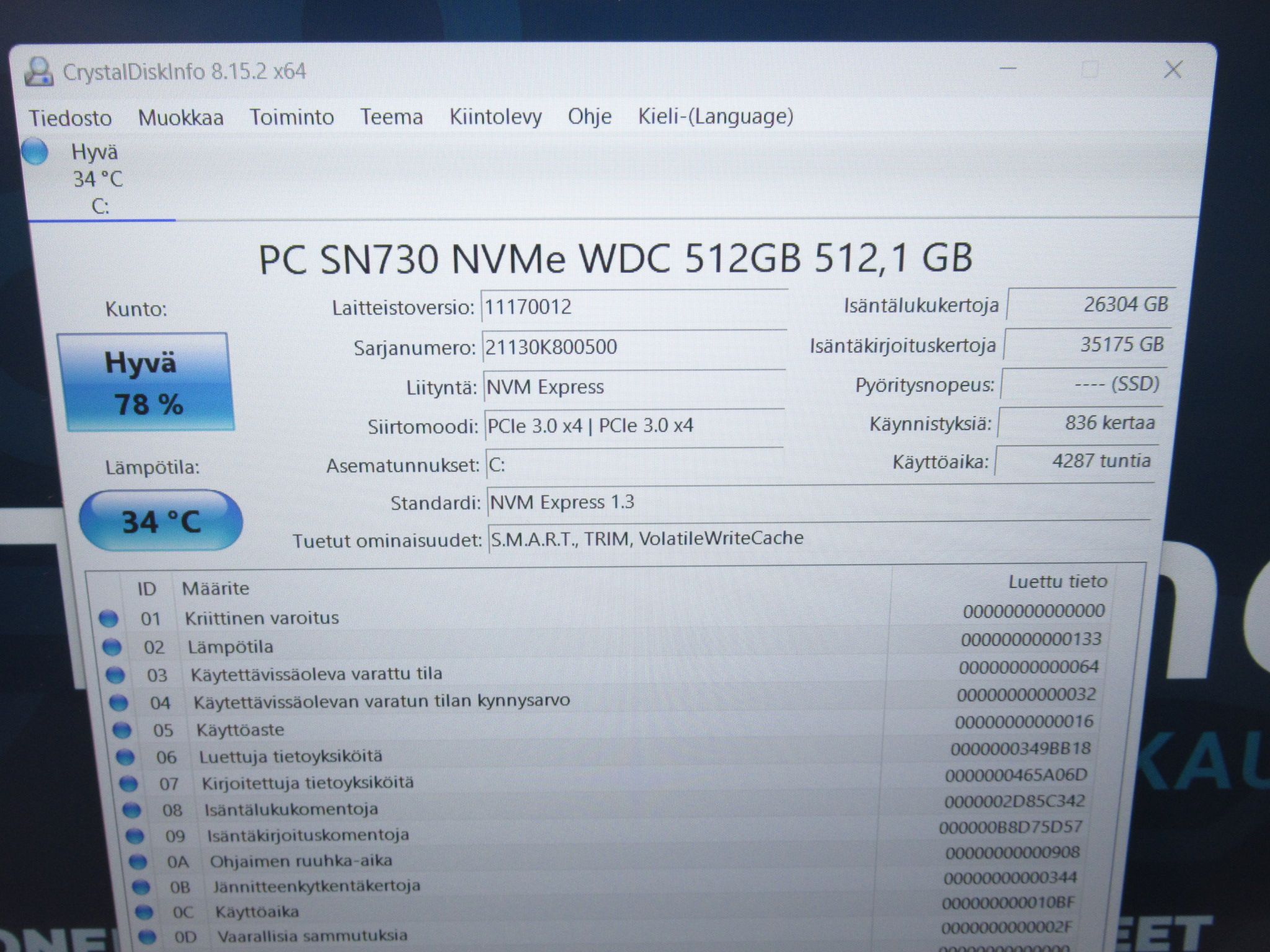The width and height of the screenshot is (1270, 952).
Task: Click status dot for Kriittinen varoitus row
Action: coord(109,618)
